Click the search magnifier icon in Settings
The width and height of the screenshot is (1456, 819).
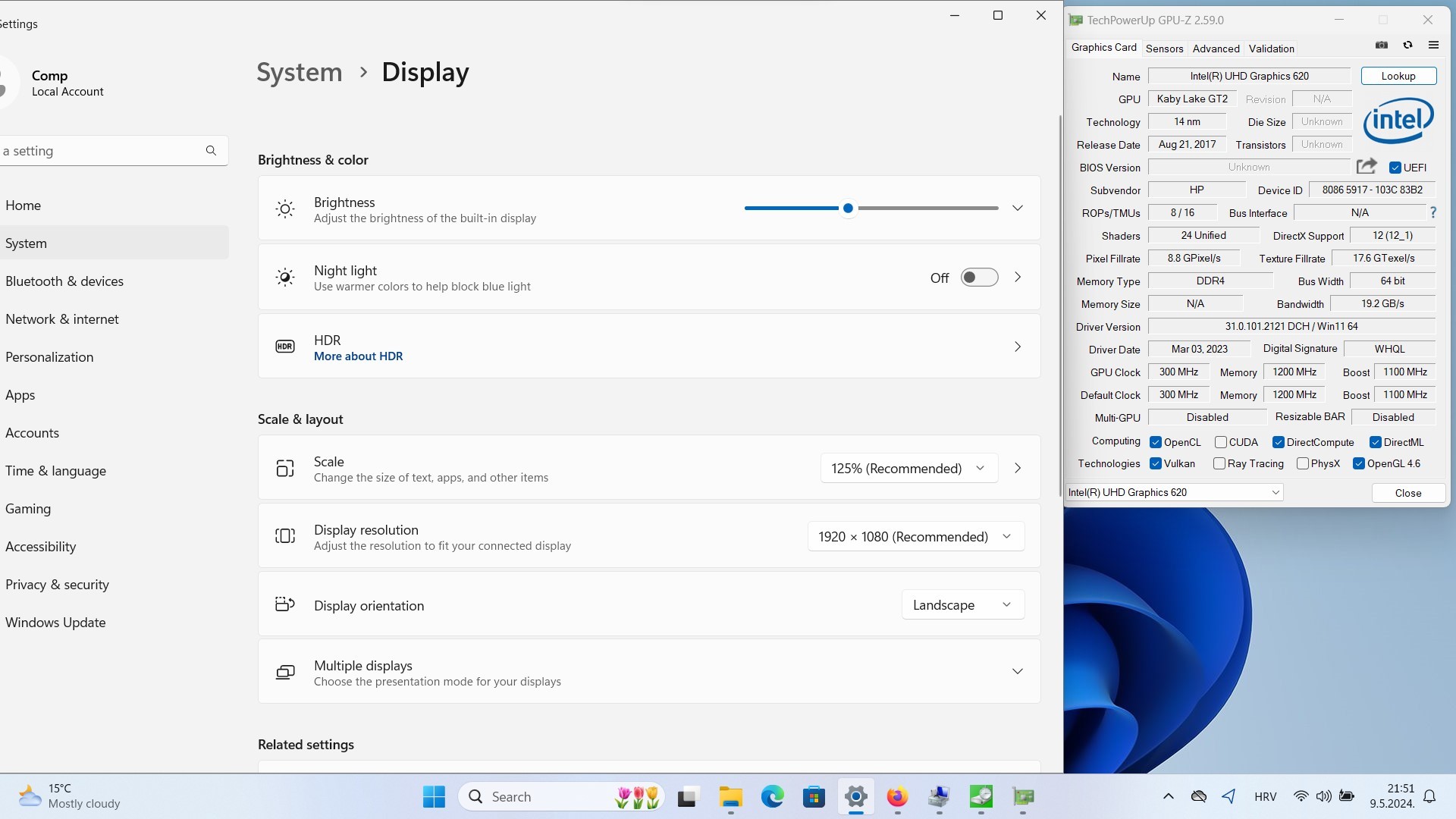click(211, 151)
